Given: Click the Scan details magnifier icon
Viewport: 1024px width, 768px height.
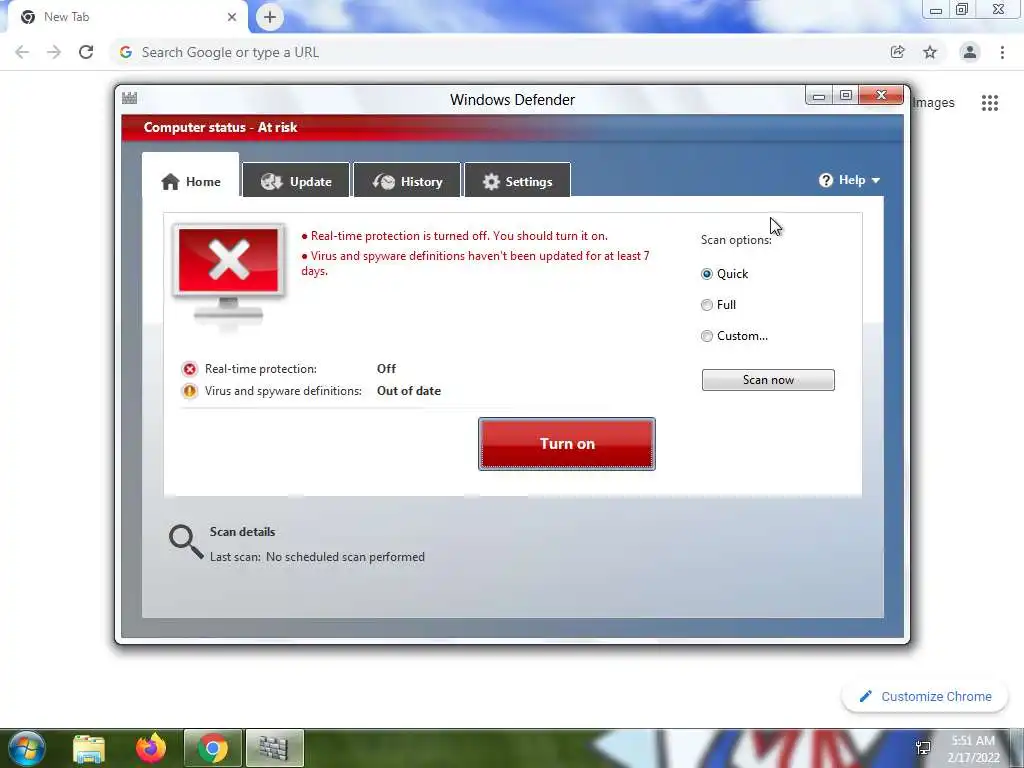Looking at the screenshot, I should [185, 543].
